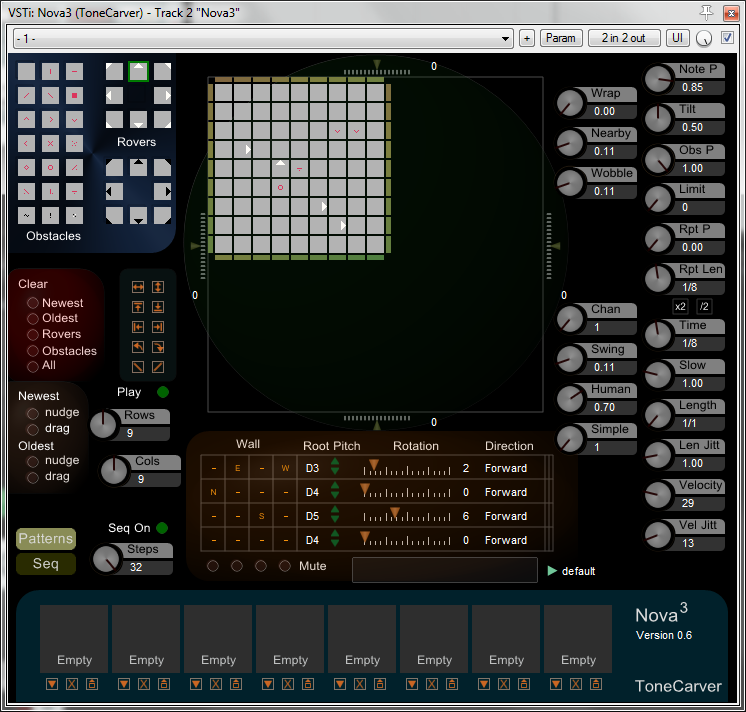The height and width of the screenshot is (712, 746).
Task: Expand the default preset menu arrow
Action: [x=552, y=571]
